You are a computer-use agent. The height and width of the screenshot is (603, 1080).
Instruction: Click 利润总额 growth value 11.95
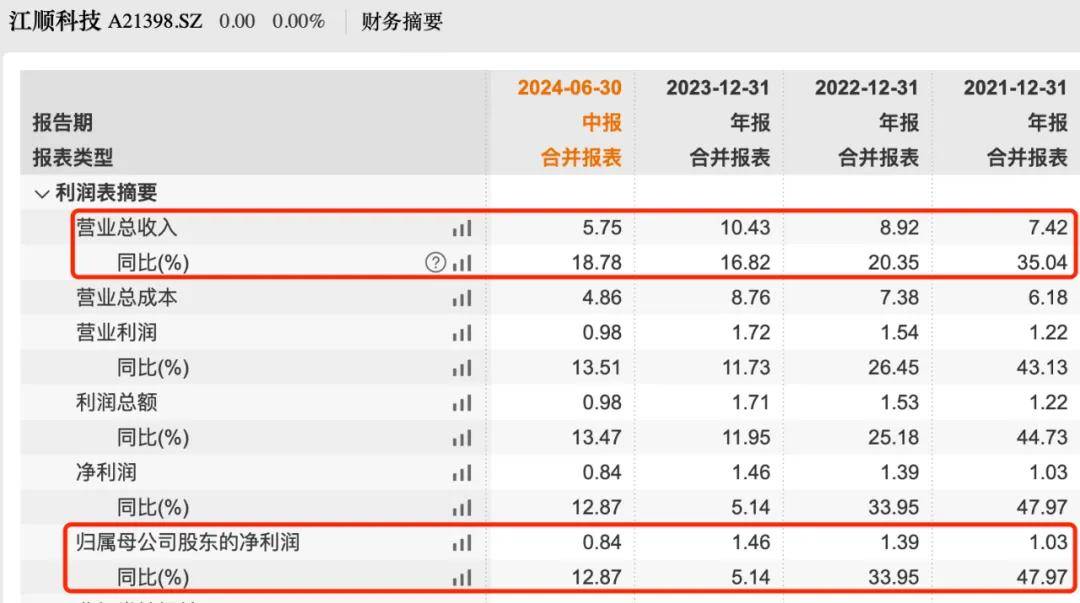pyautogui.click(x=745, y=438)
